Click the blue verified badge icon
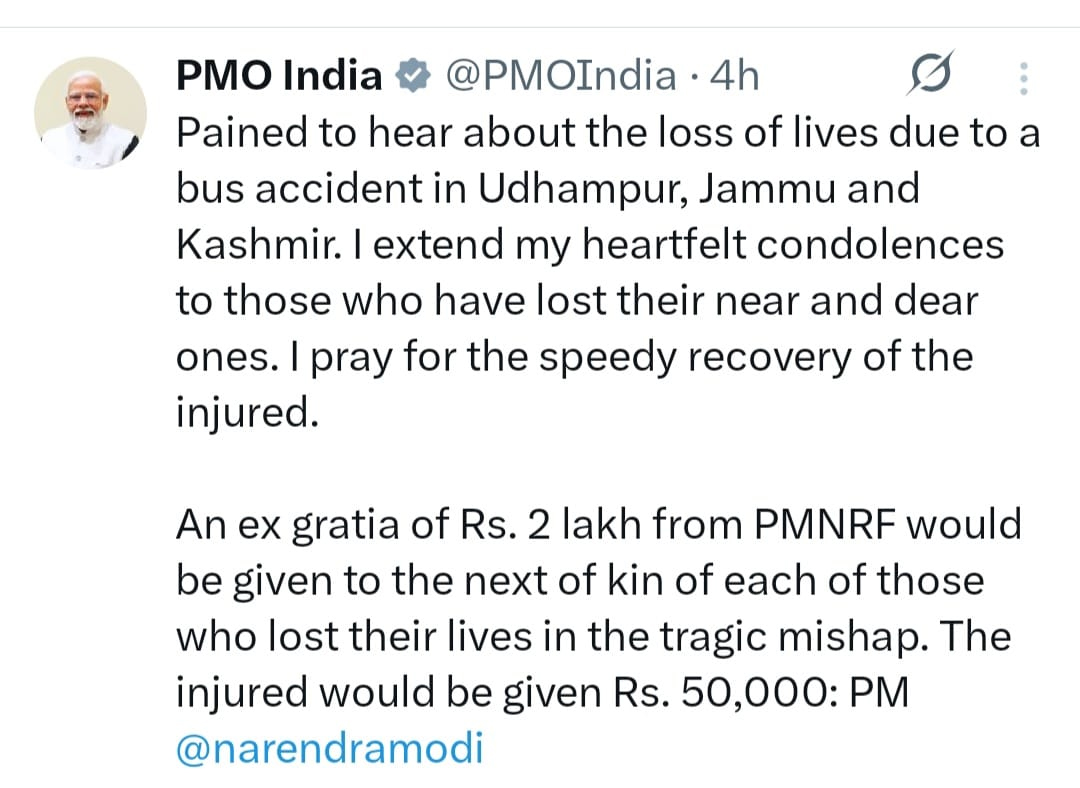Screen dimensions: 1080x788 (x=410, y=76)
